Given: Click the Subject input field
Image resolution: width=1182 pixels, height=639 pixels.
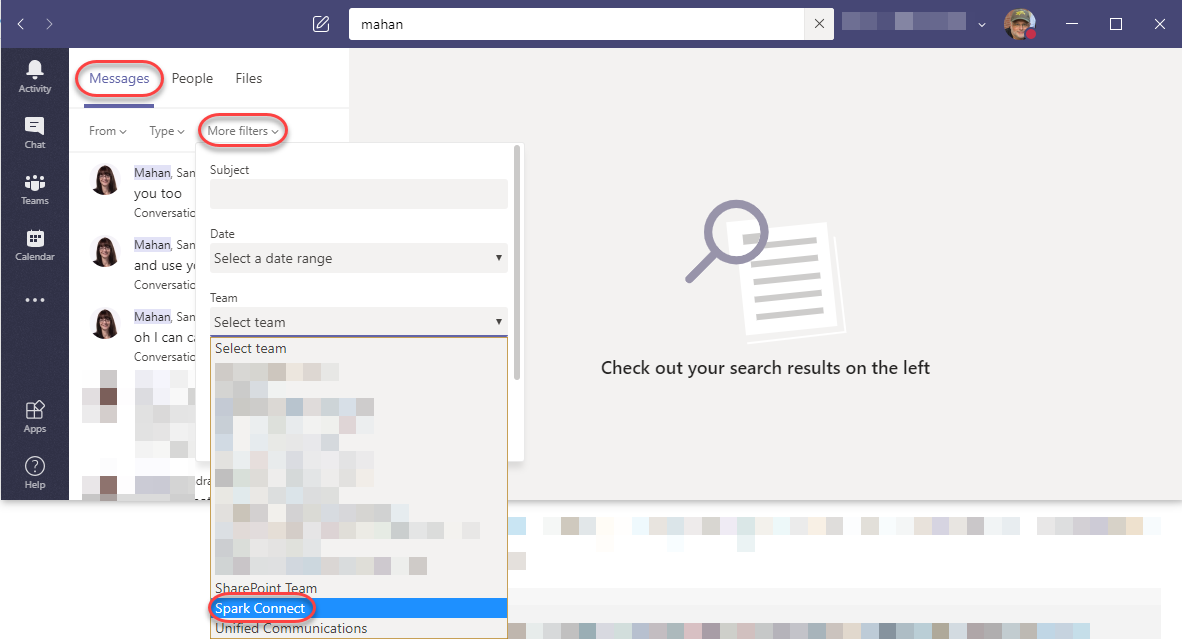Looking at the screenshot, I should click(358, 193).
